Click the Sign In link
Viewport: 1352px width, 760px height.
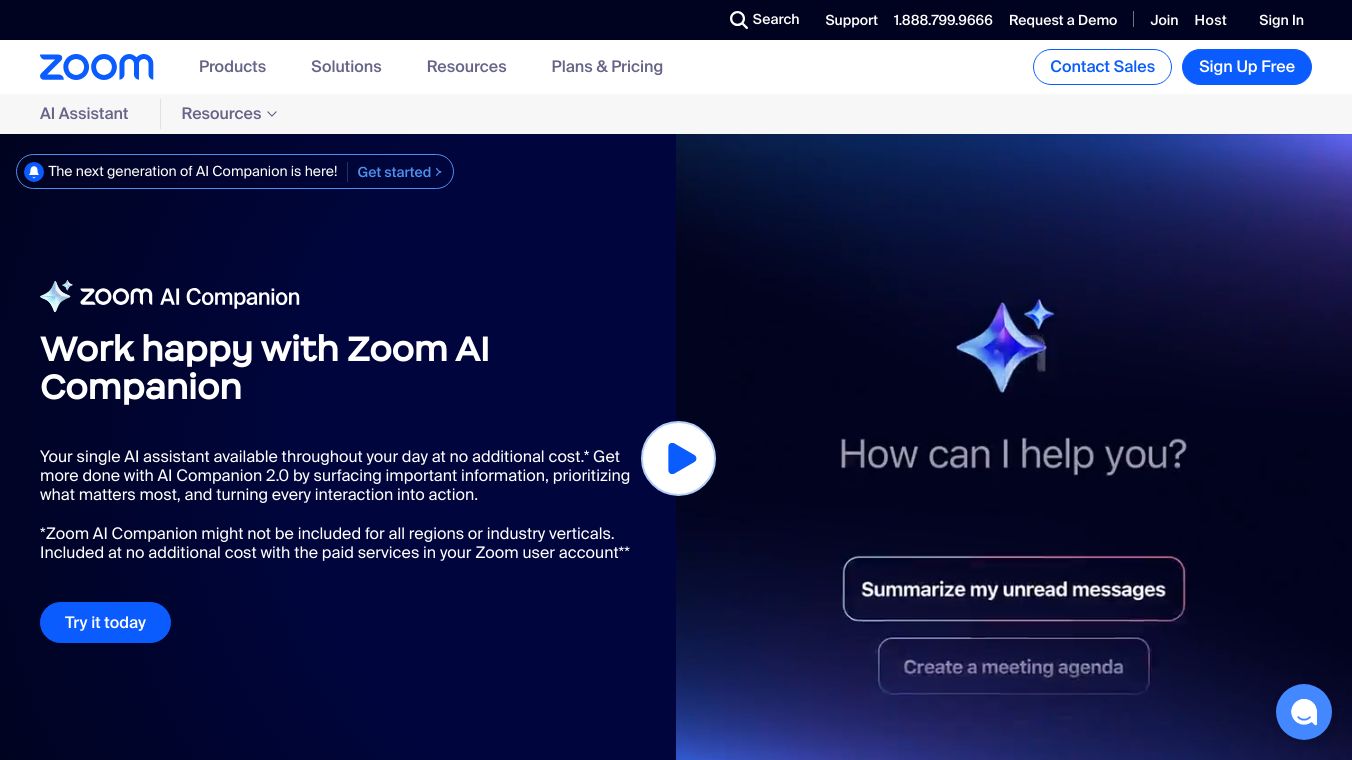pos(1281,20)
